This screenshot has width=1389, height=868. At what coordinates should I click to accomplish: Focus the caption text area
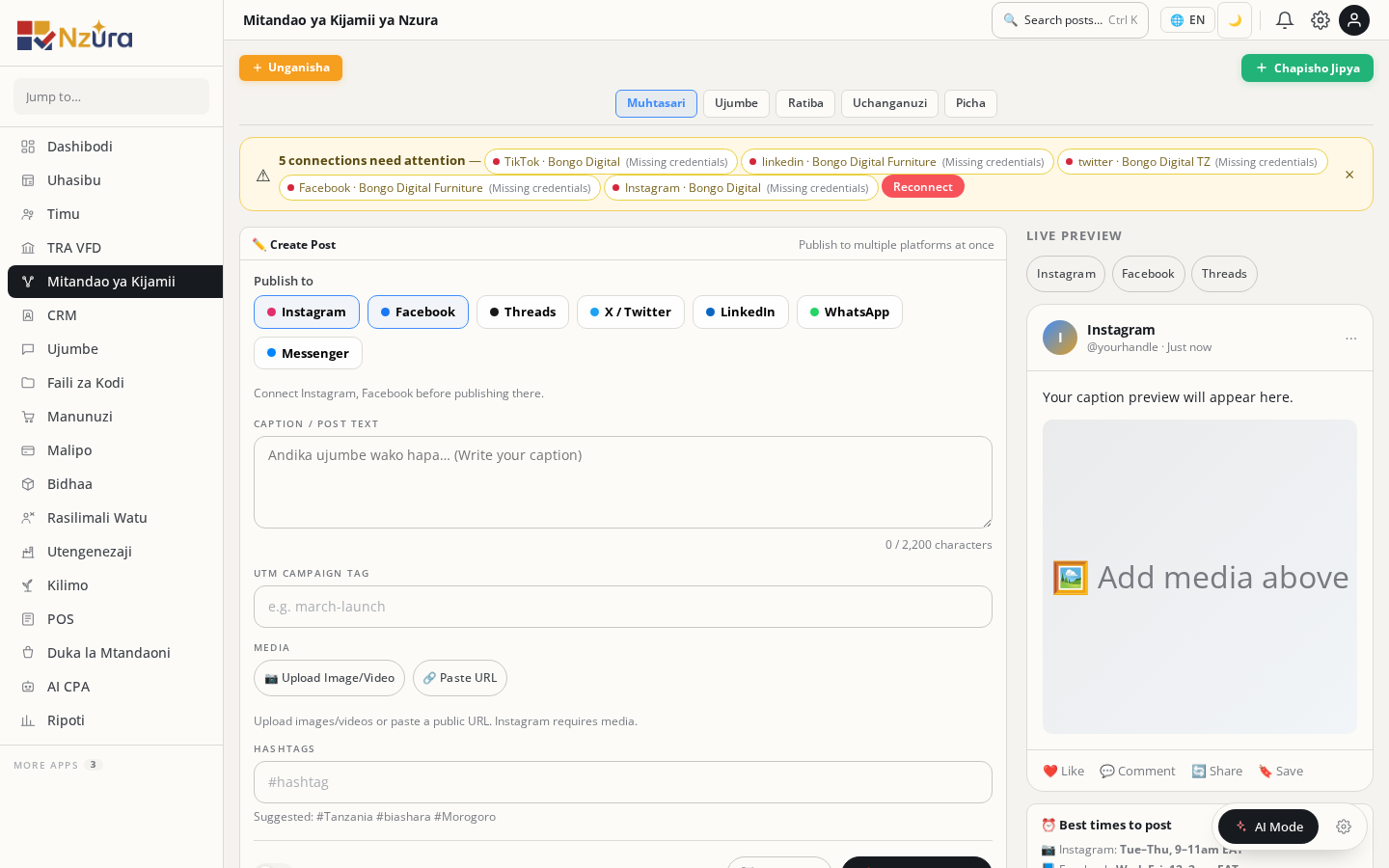point(623,482)
